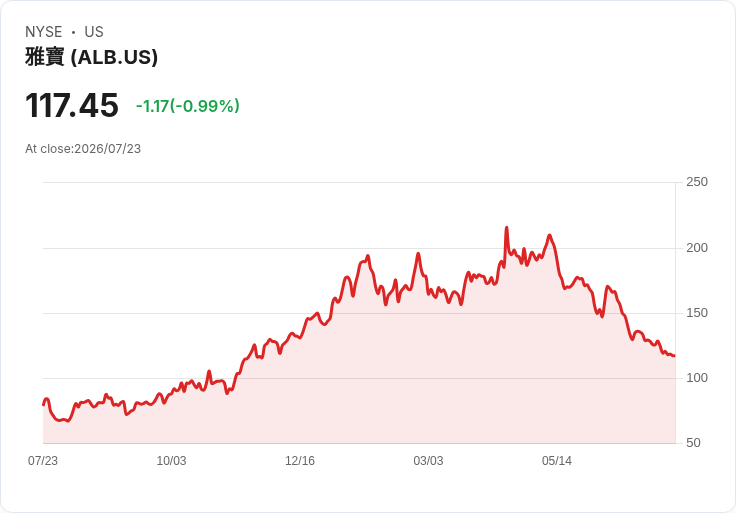This screenshot has height=513, width=736.
Task: Click the 12/16 x-axis date label
Action: coord(300,461)
